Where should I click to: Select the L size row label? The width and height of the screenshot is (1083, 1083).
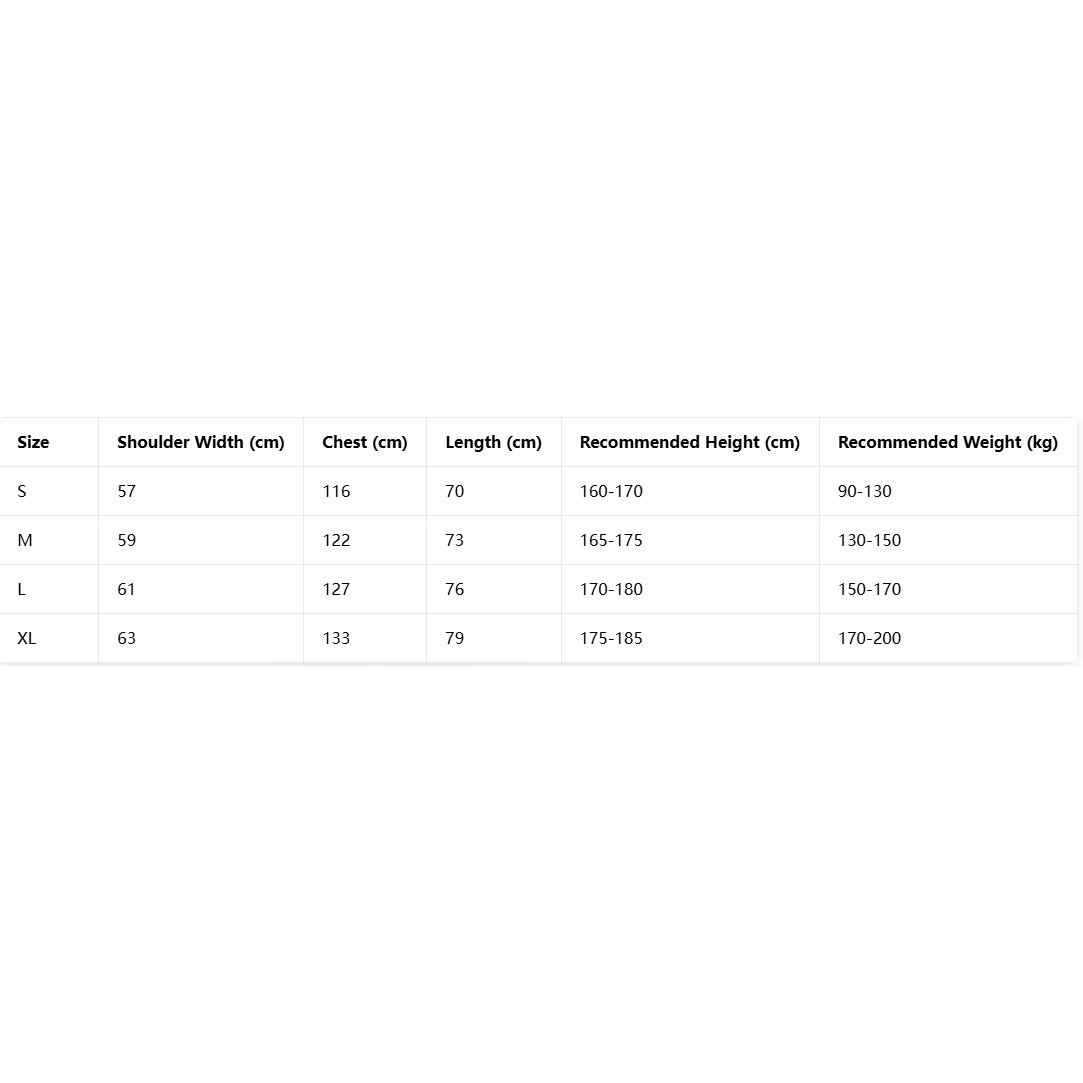22,589
